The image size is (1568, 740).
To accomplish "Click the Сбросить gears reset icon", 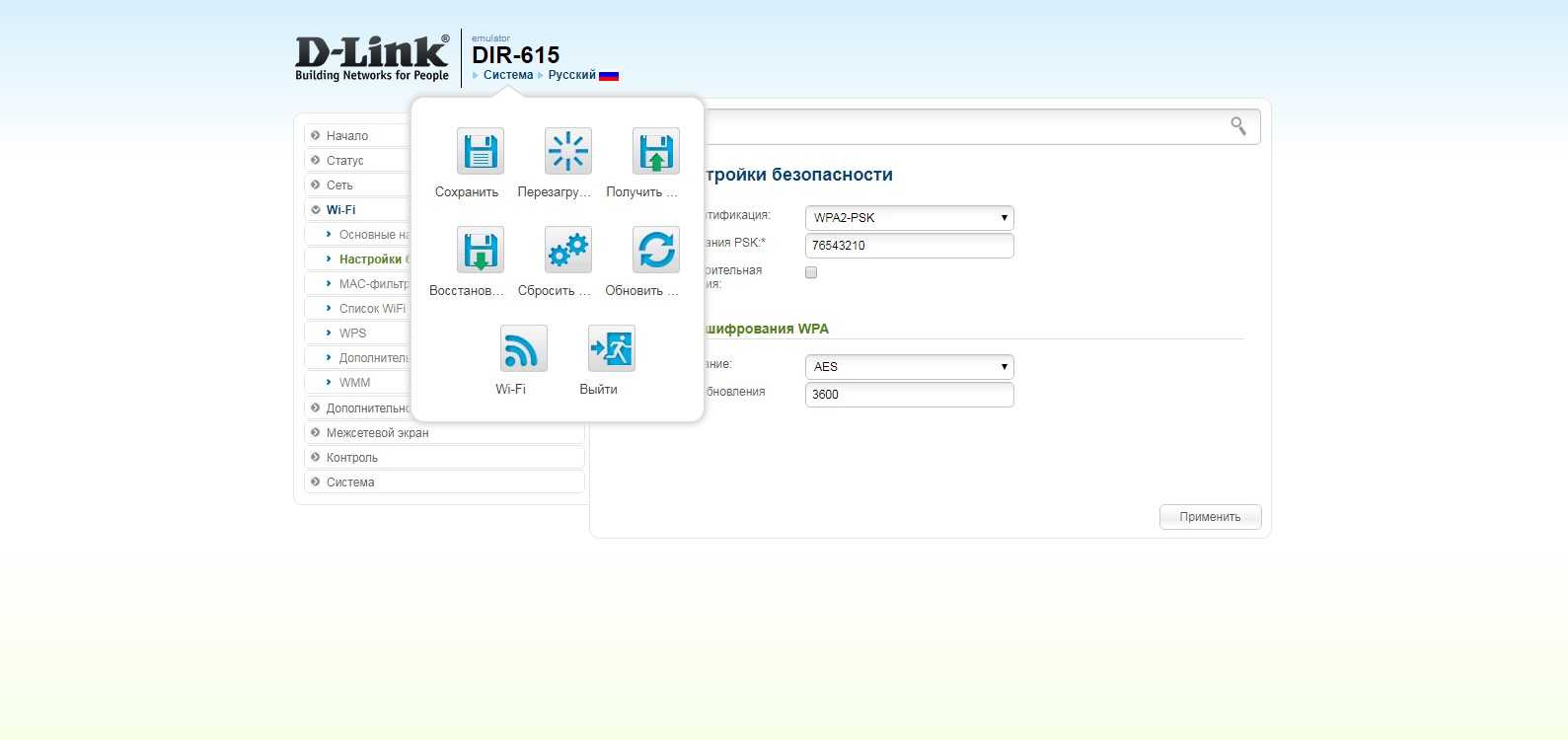I will coord(567,251).
